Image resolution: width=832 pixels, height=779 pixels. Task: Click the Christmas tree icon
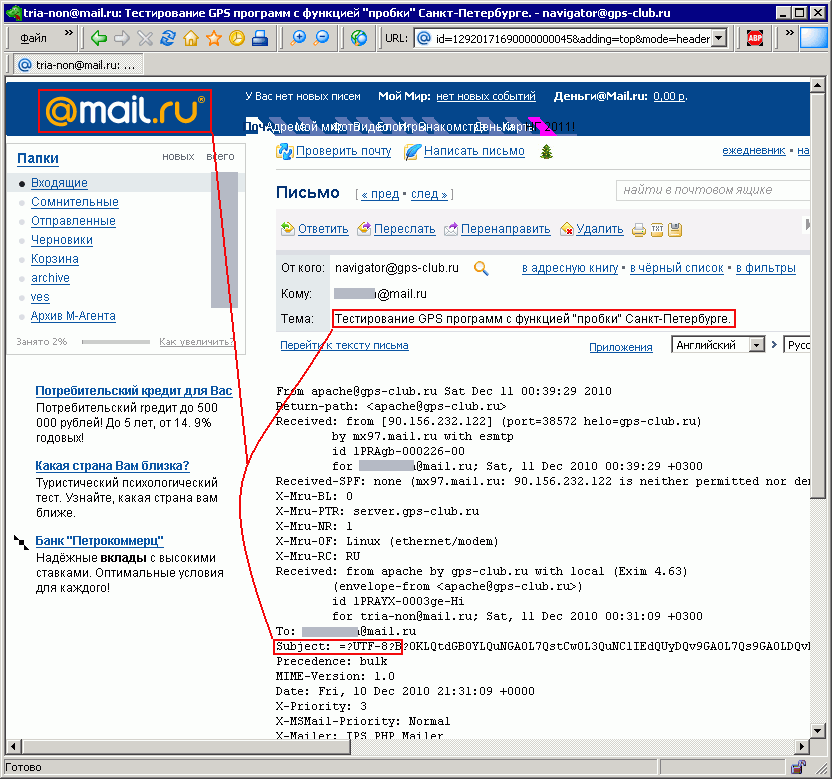(547, 152)
